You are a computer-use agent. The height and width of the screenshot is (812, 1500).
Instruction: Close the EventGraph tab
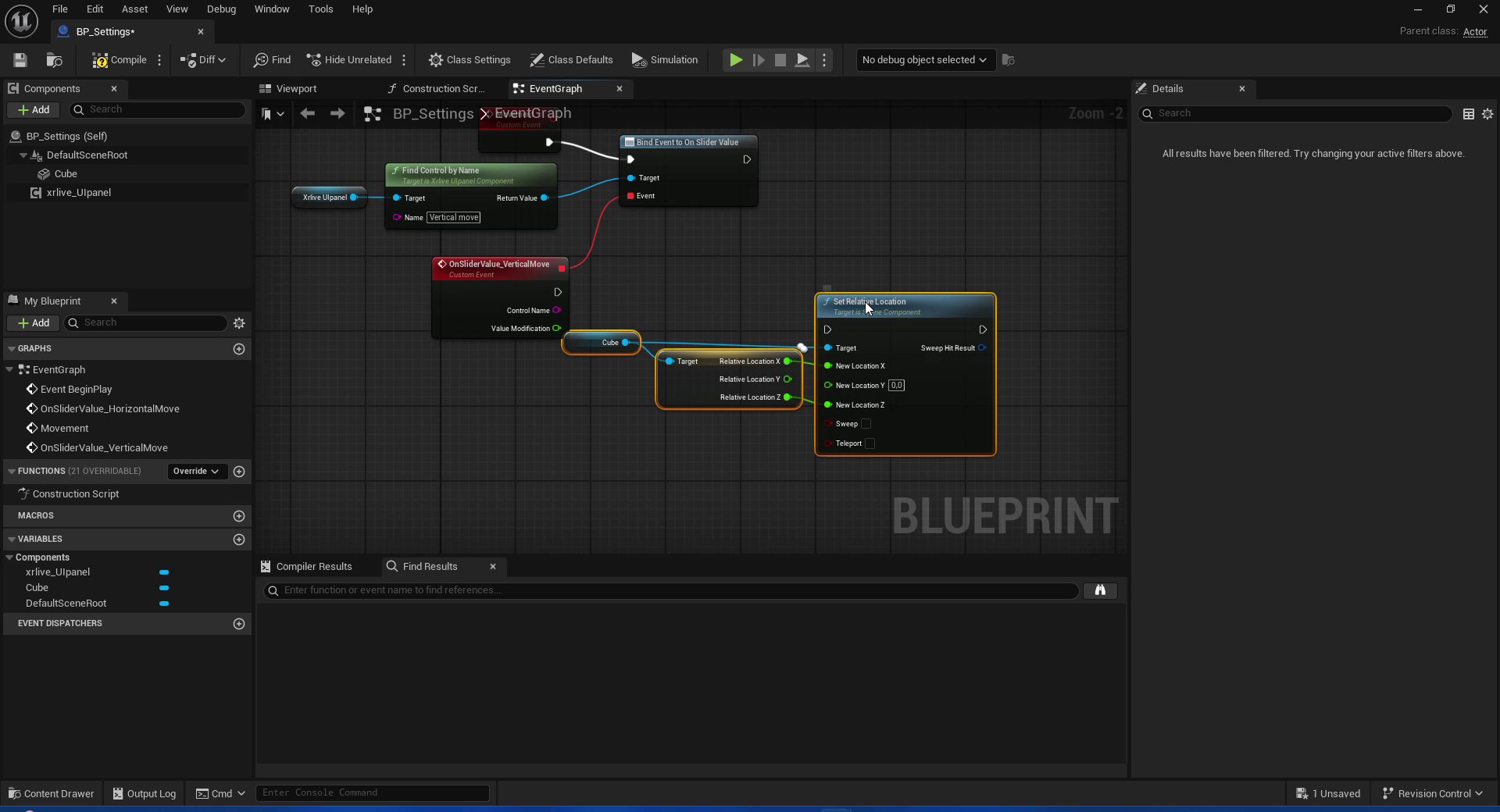point(620,89)
